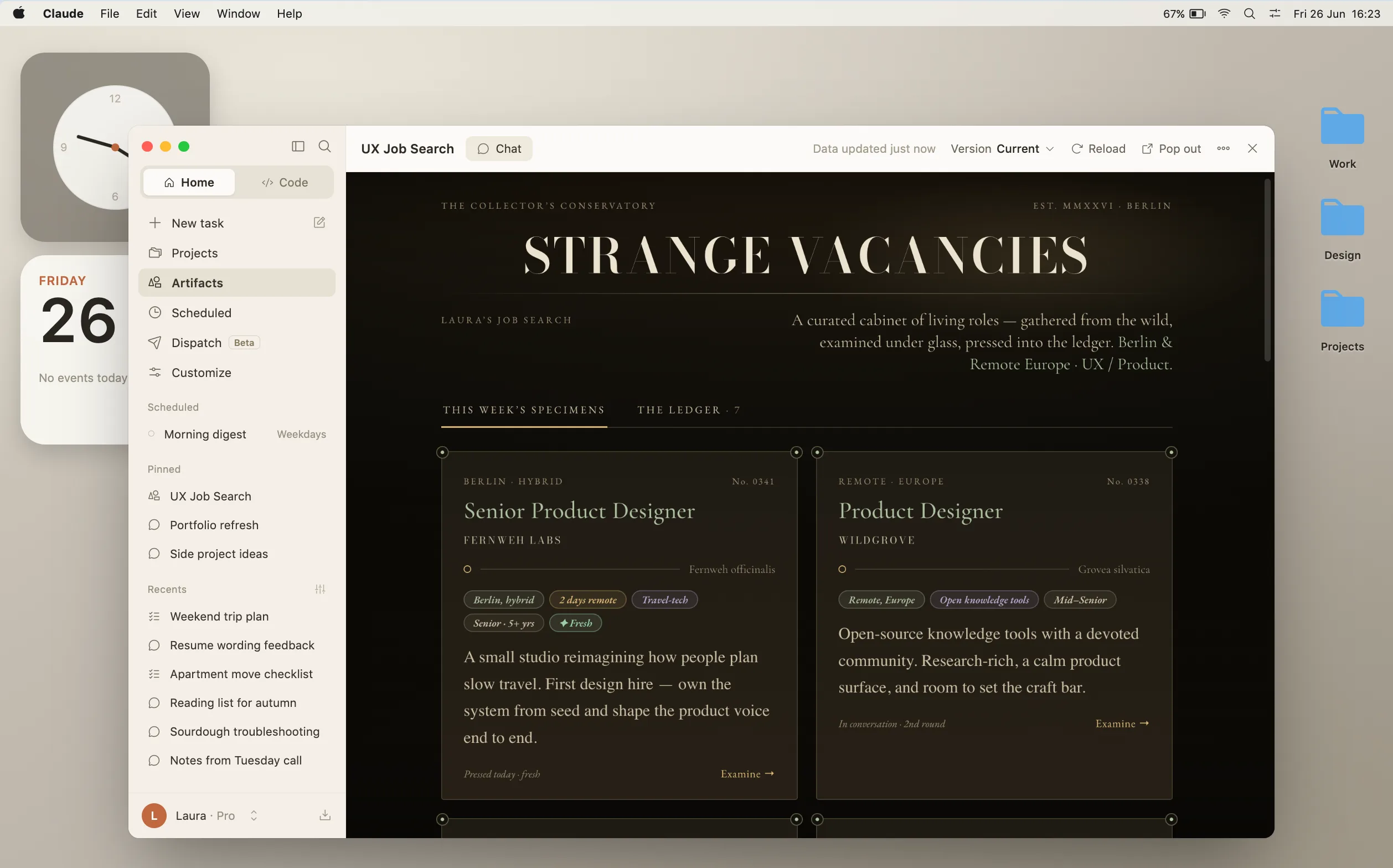1393x868 pixels.
Task: Click the Friday 26 calendar widget
Action: point(75,350)
